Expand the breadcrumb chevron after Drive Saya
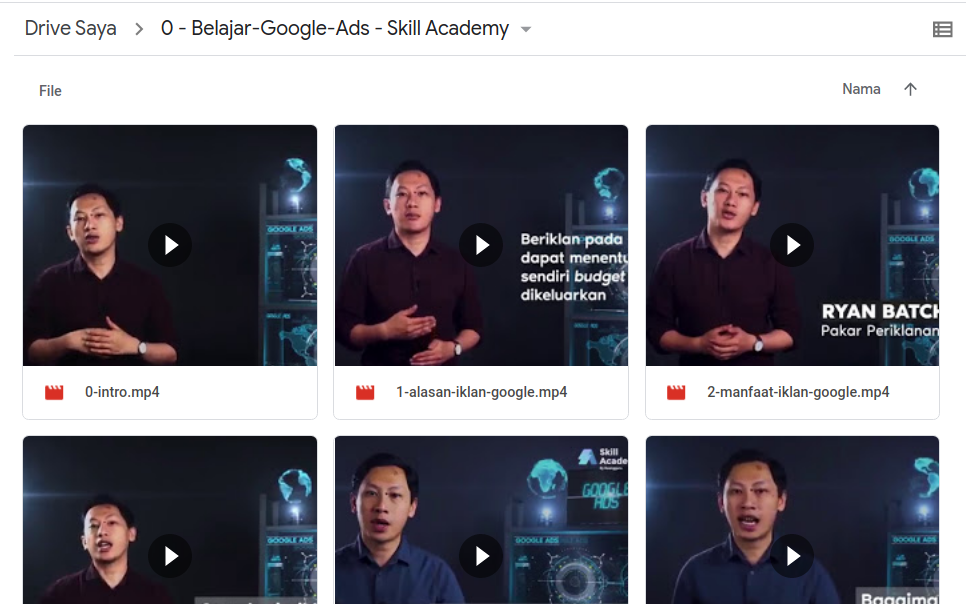The image size is (966, 604). click(139, 29)
